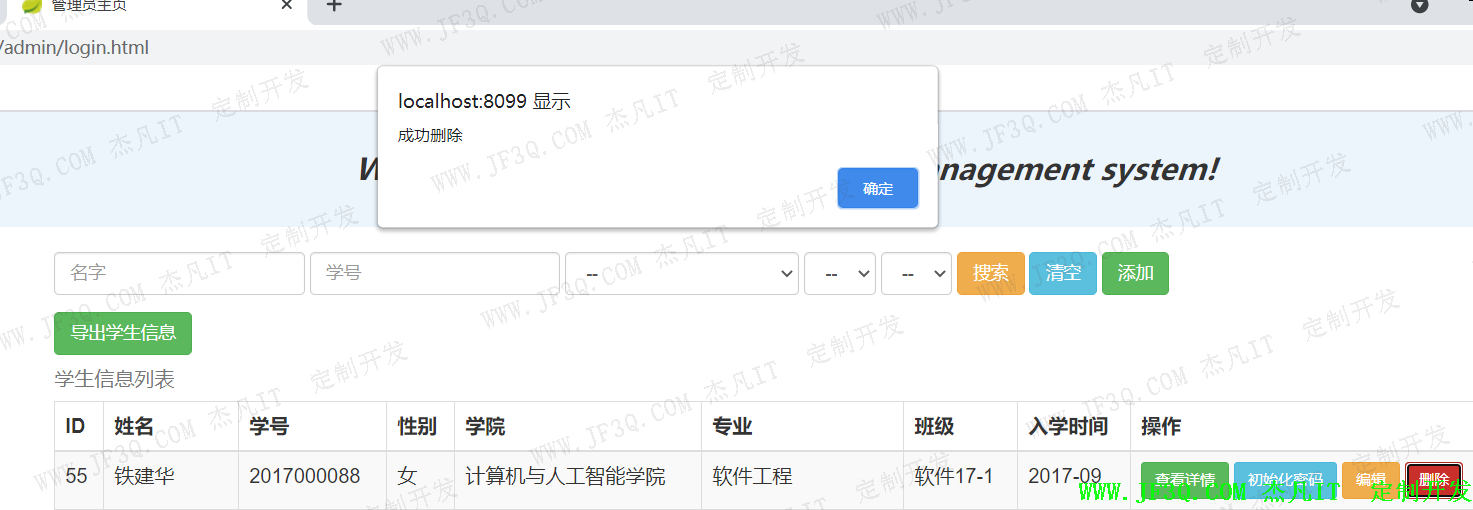Click the 确定 button in the alert dialog
Image resolution: width=1473 pixels, height=510 pixels.
click(x=877, y=188)
